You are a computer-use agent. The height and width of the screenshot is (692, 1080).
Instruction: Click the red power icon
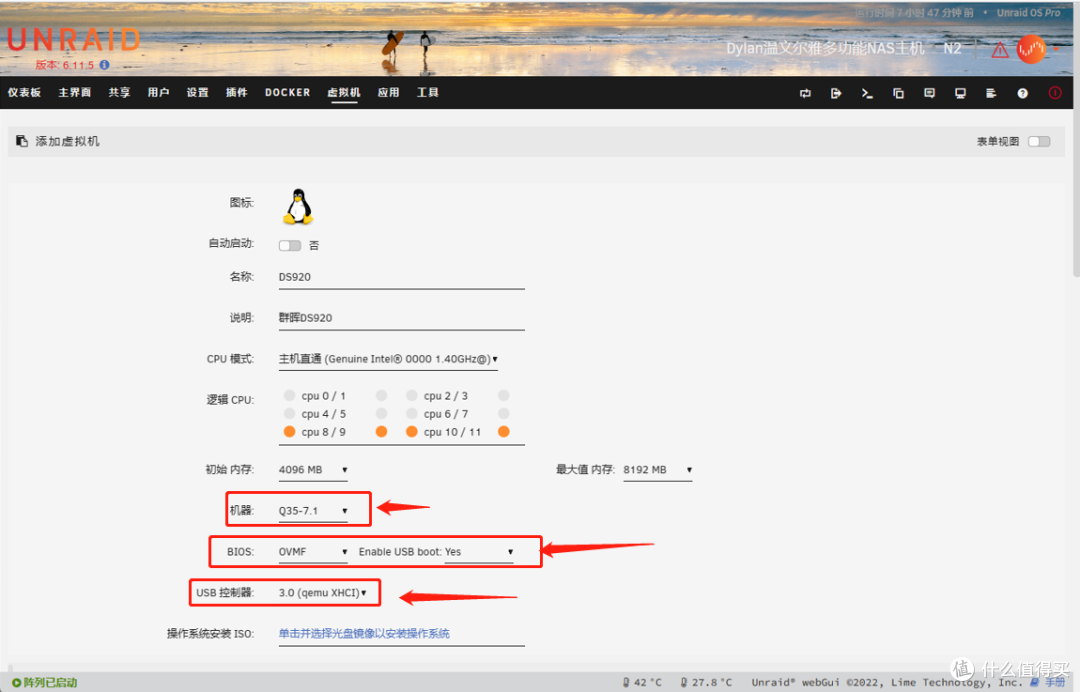[1055, 93]
